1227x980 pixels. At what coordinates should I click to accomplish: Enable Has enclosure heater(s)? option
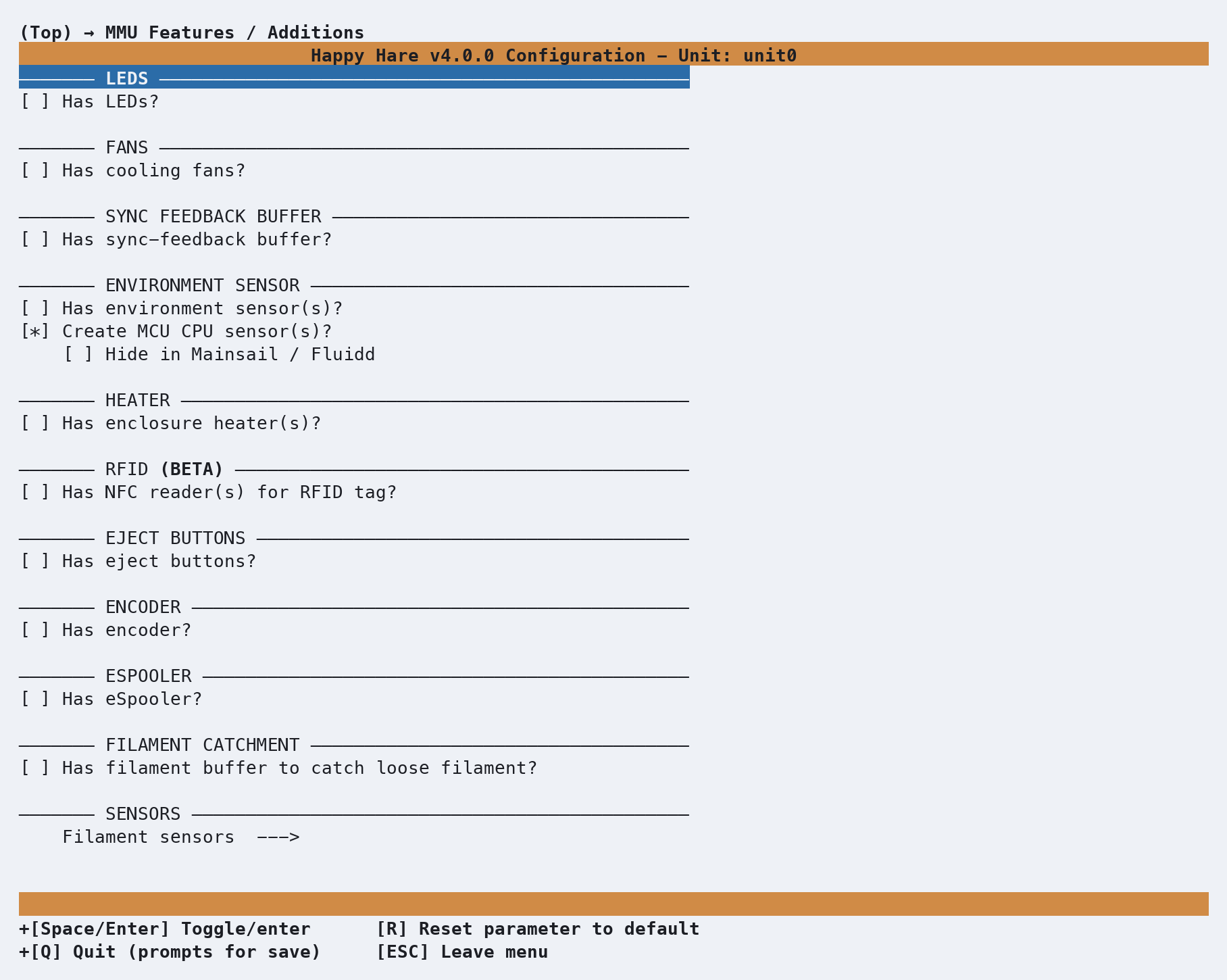35,424
